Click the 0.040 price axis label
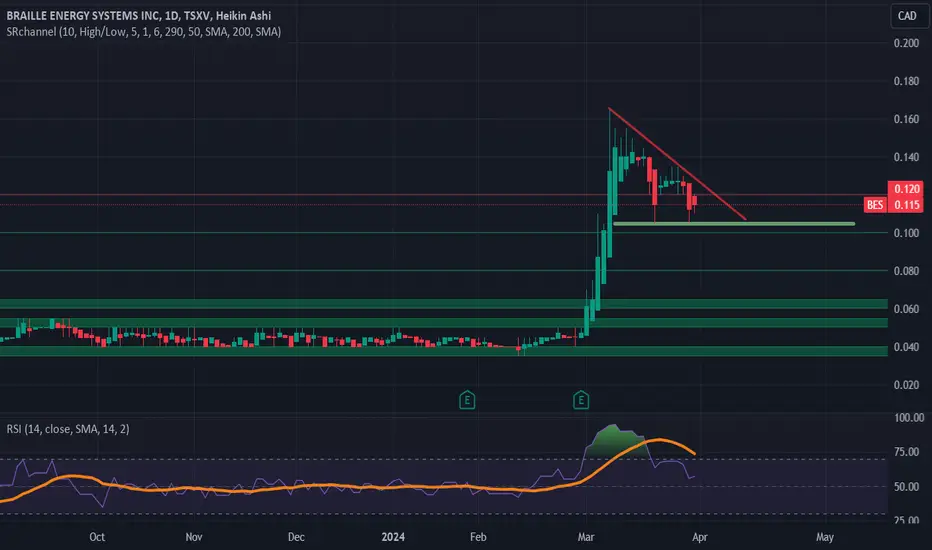 pos(906,347)
